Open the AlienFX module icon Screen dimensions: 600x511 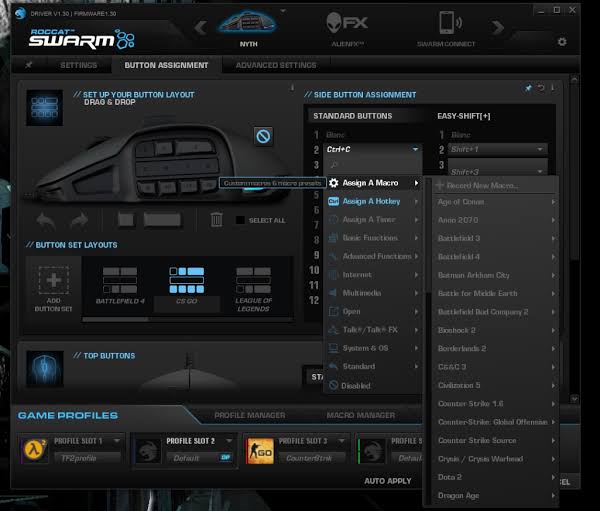point(347,23)
